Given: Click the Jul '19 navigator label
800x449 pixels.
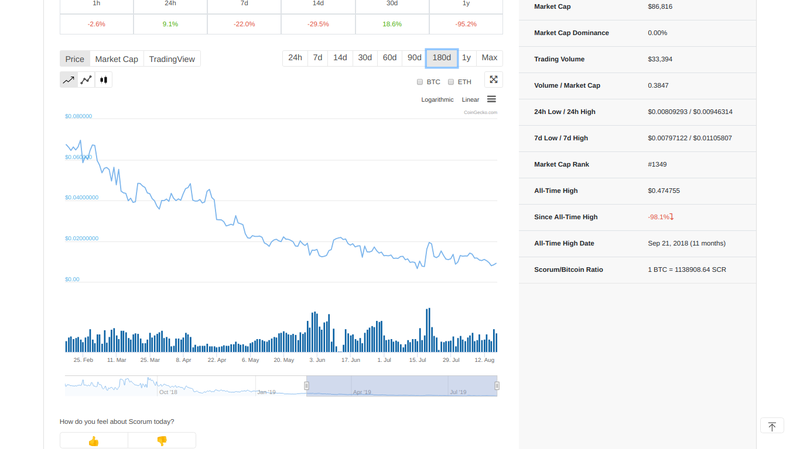Looking at the screenshot, I should [458, 392].
